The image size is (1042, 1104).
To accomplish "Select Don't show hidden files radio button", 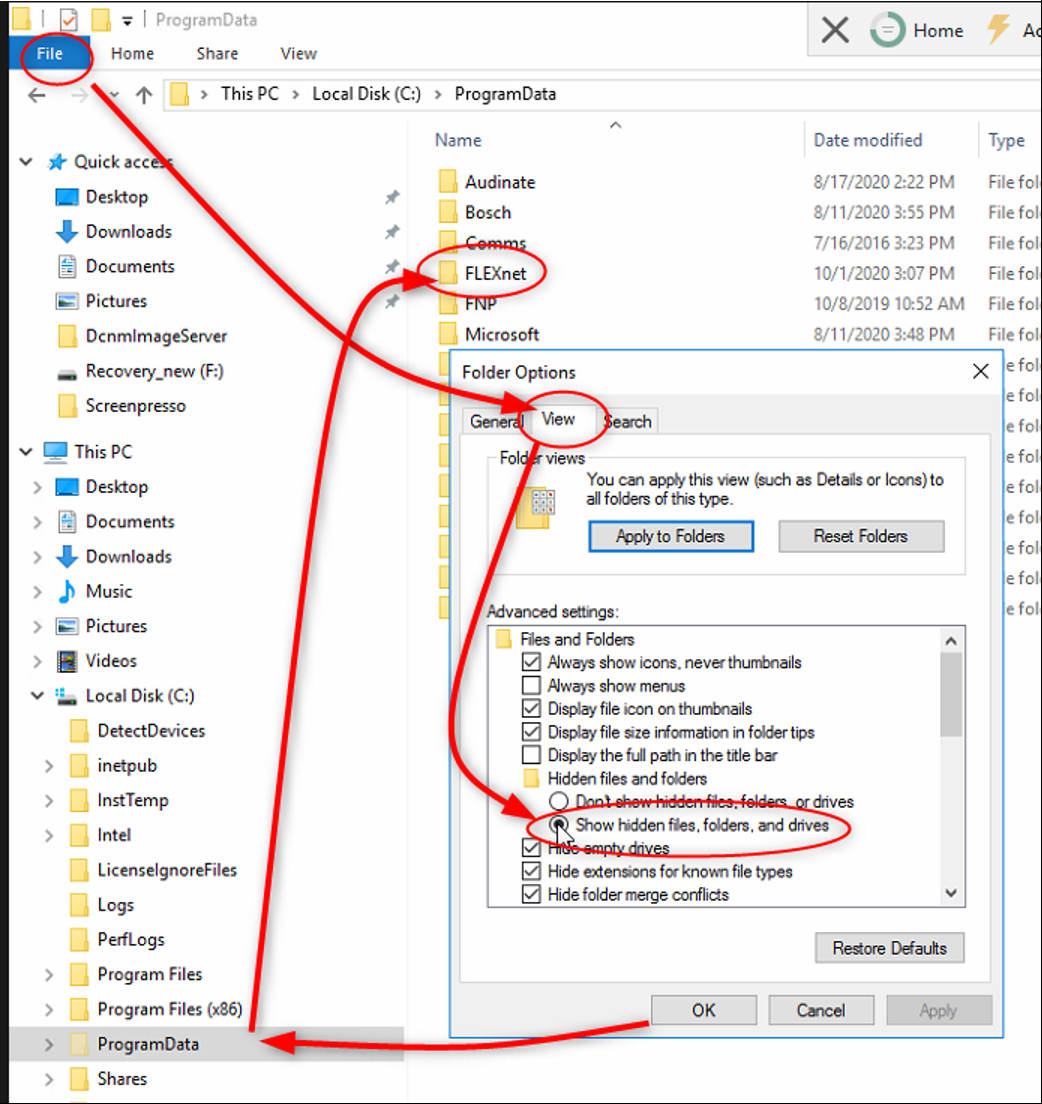I will [558, 801].
